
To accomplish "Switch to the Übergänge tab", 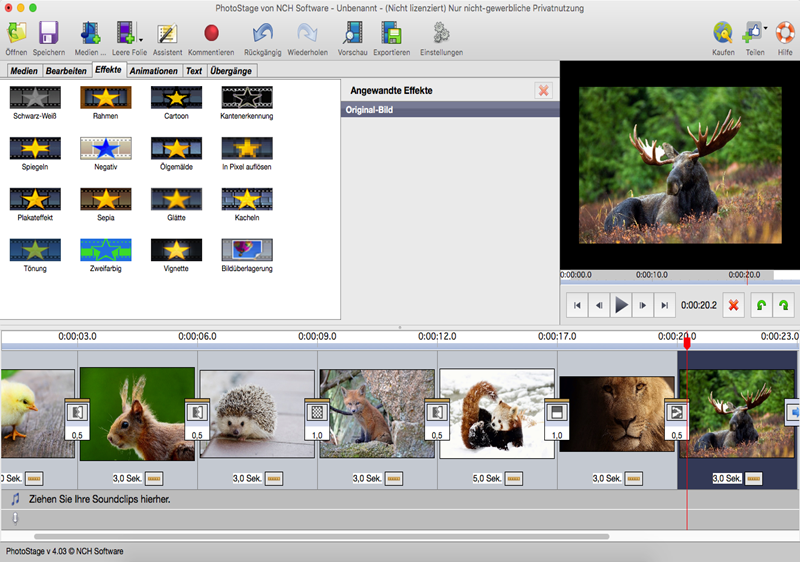I will [231, 71].
